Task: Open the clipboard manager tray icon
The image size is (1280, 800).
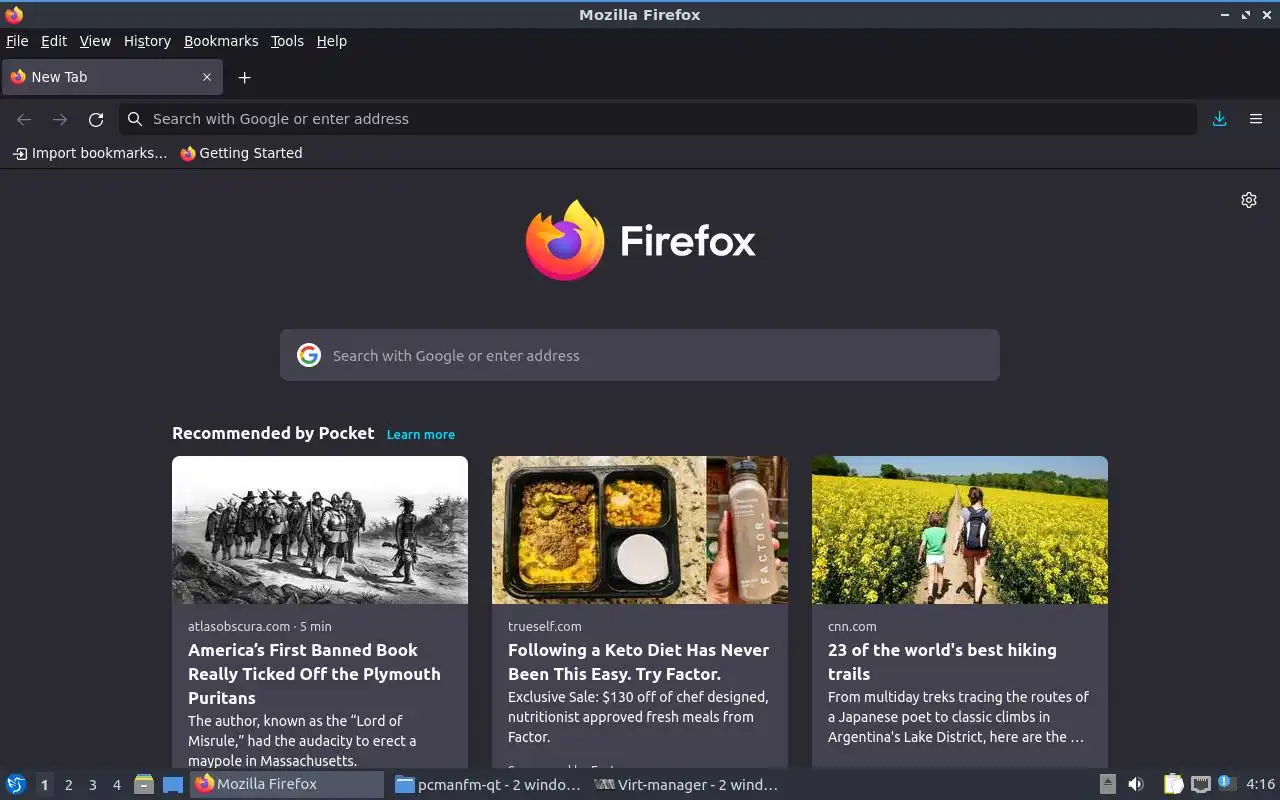Action: tap(1173, 784)
